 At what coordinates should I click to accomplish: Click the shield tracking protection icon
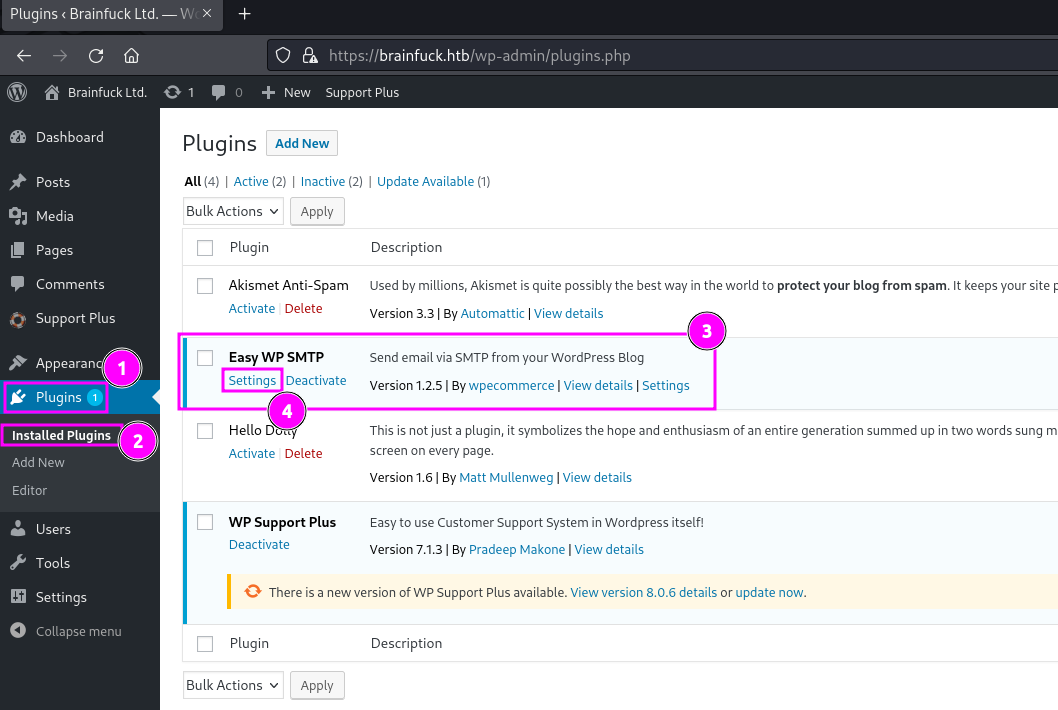283,55
